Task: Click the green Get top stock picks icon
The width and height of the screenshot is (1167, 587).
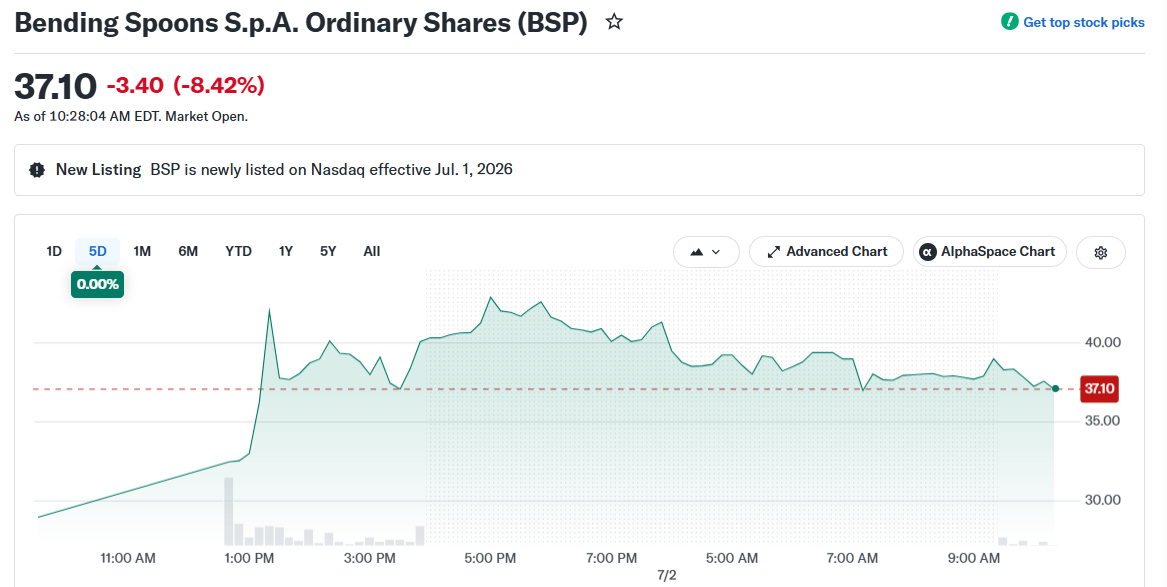Action: point(1009,22)
